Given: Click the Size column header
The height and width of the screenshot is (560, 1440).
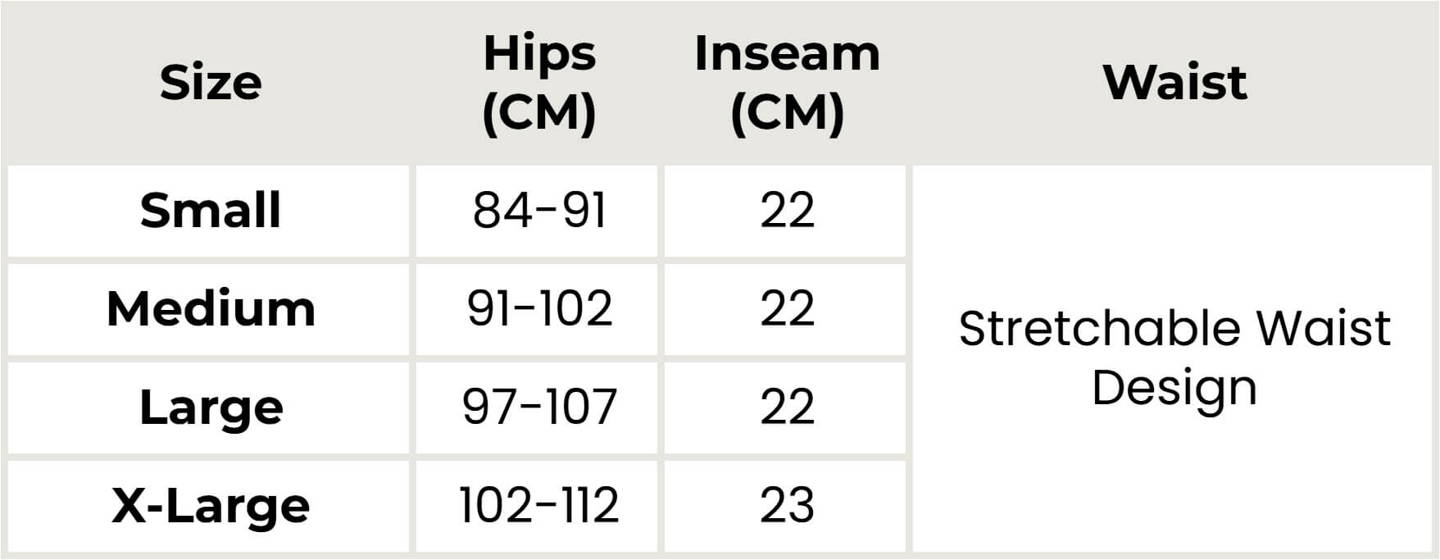Looking at the screenshot, I should click(210, 83).
